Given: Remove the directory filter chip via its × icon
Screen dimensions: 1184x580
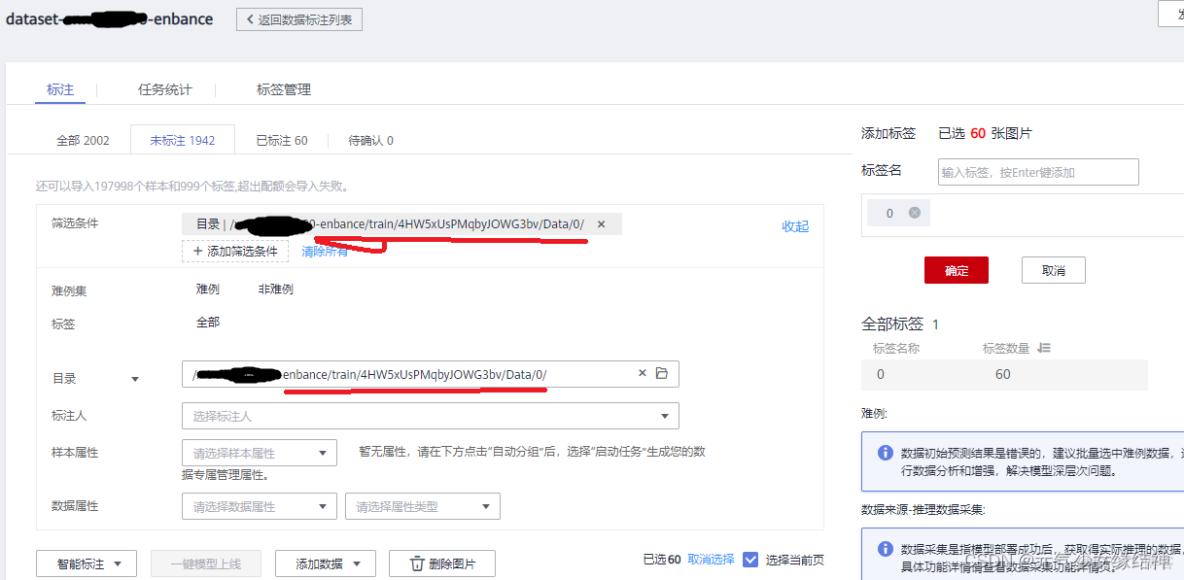Looking at the screenshot, I should 600,223.
